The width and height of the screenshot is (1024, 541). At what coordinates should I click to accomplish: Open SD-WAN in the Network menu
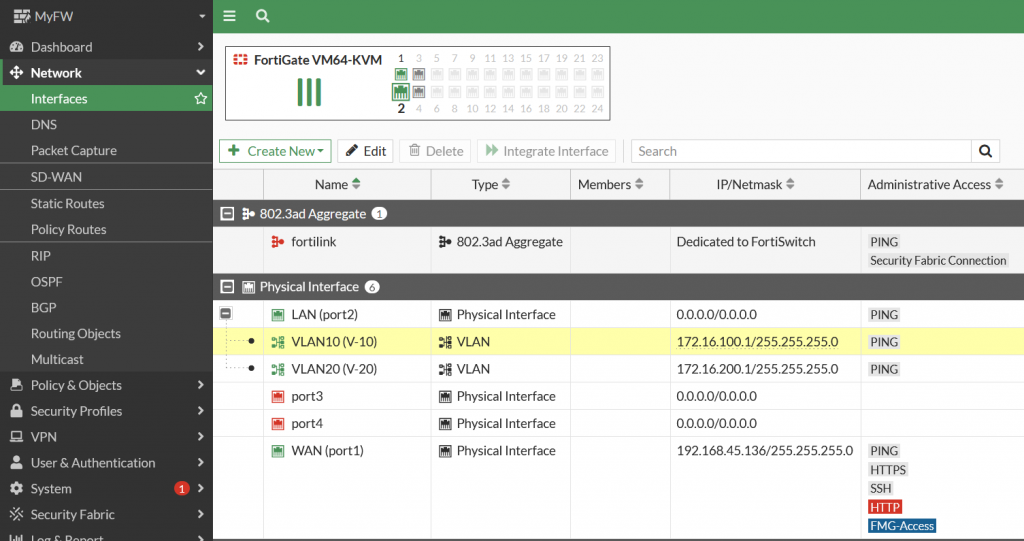pyautogui.click(x=56, y=177)
